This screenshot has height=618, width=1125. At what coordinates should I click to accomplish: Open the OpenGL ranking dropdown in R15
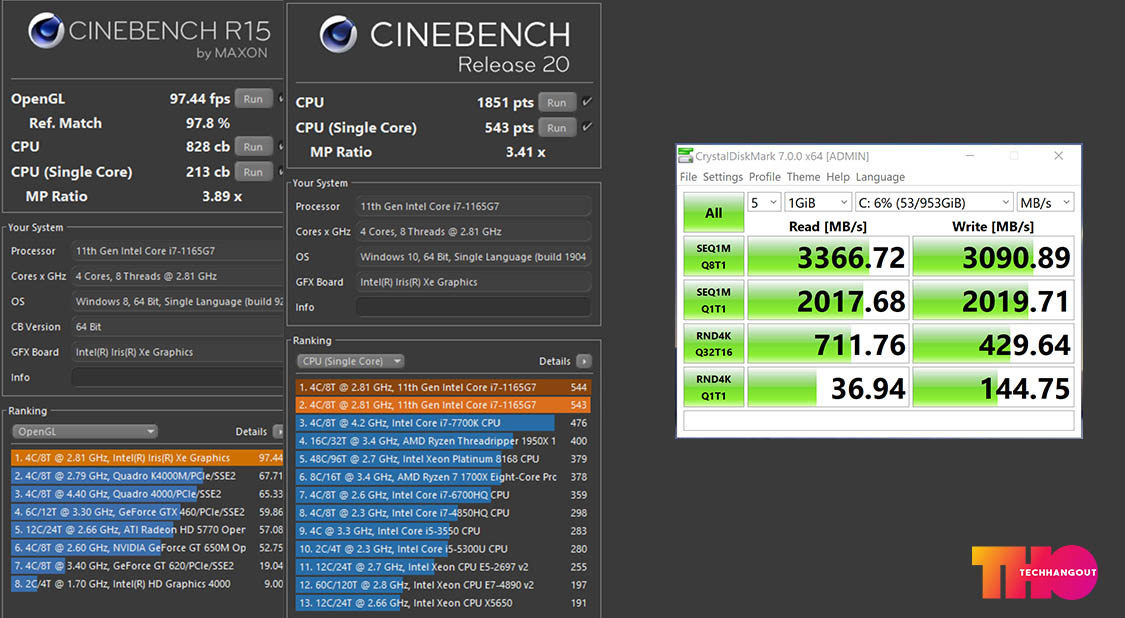(85, 431)
